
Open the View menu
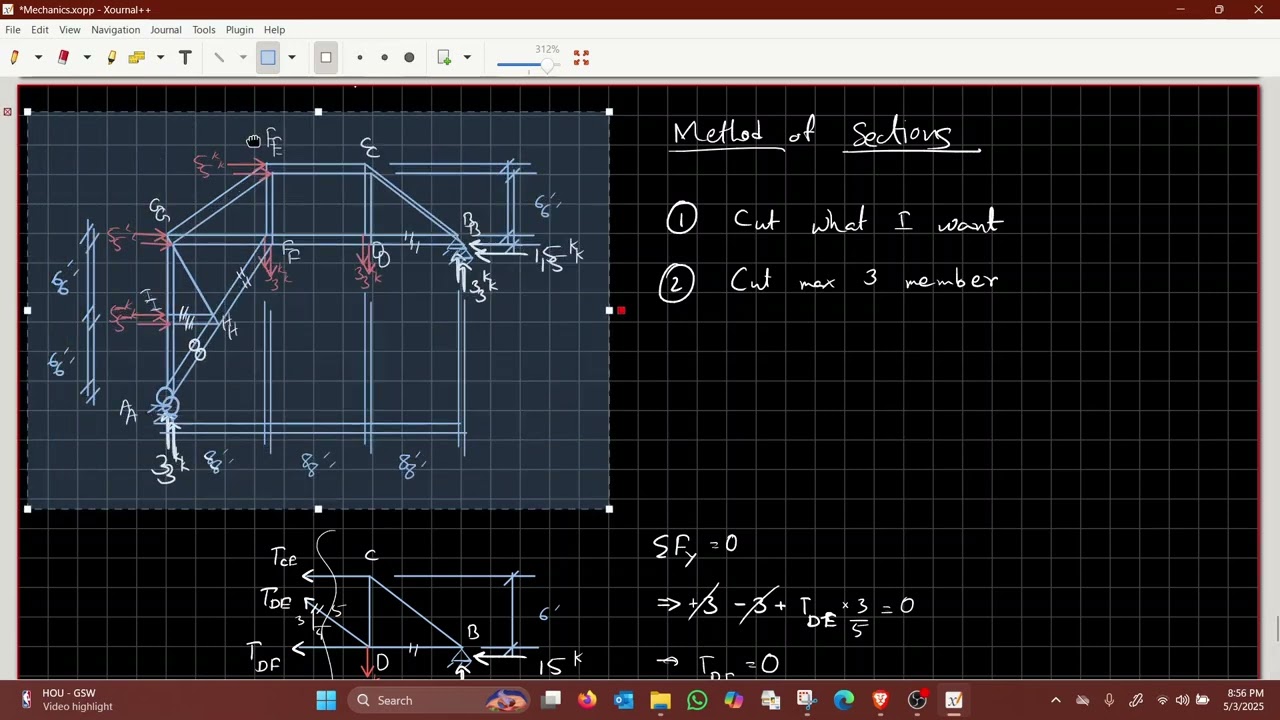(x=70, y=30)
